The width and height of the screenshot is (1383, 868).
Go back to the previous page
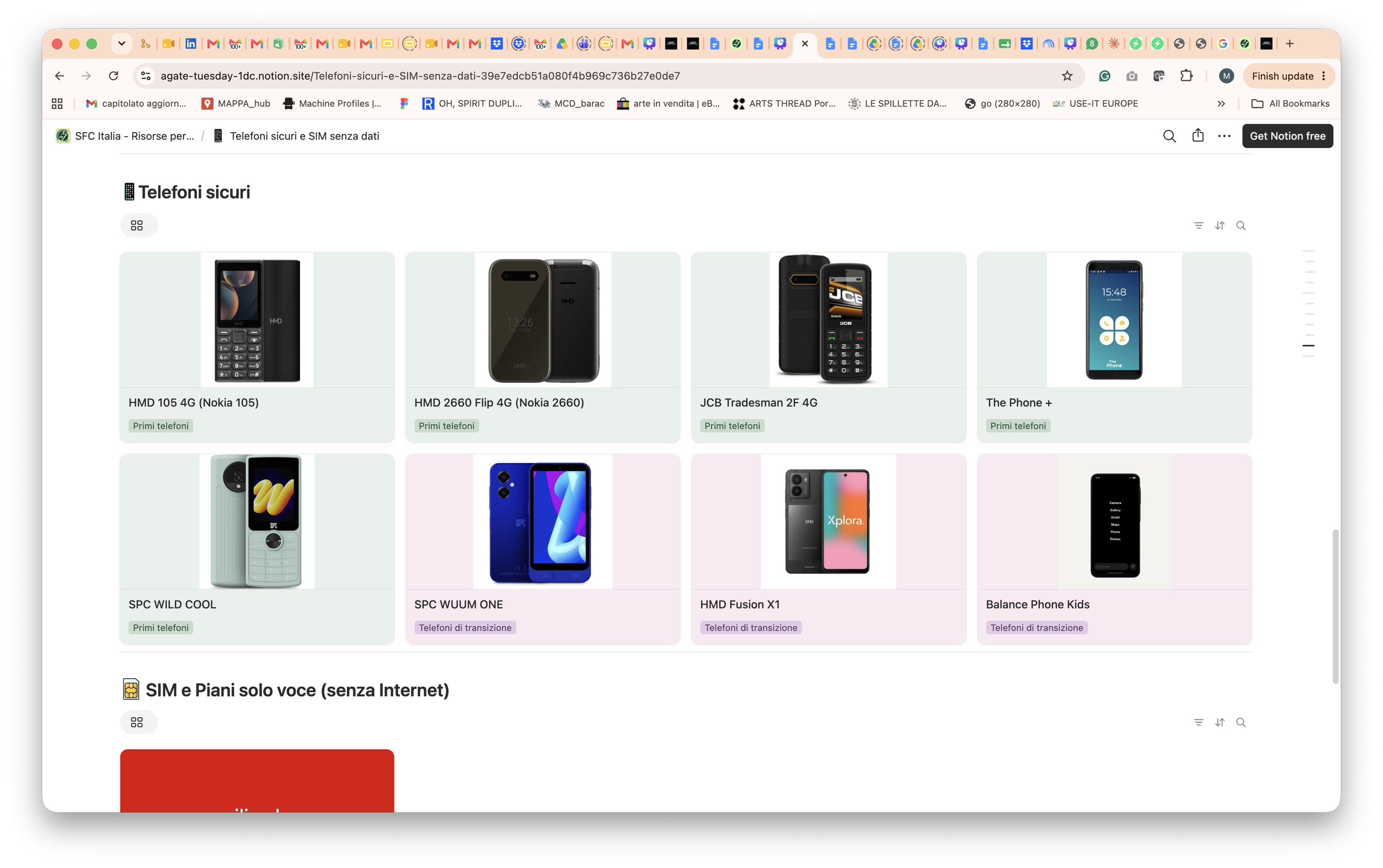click(x=59, y=76)
